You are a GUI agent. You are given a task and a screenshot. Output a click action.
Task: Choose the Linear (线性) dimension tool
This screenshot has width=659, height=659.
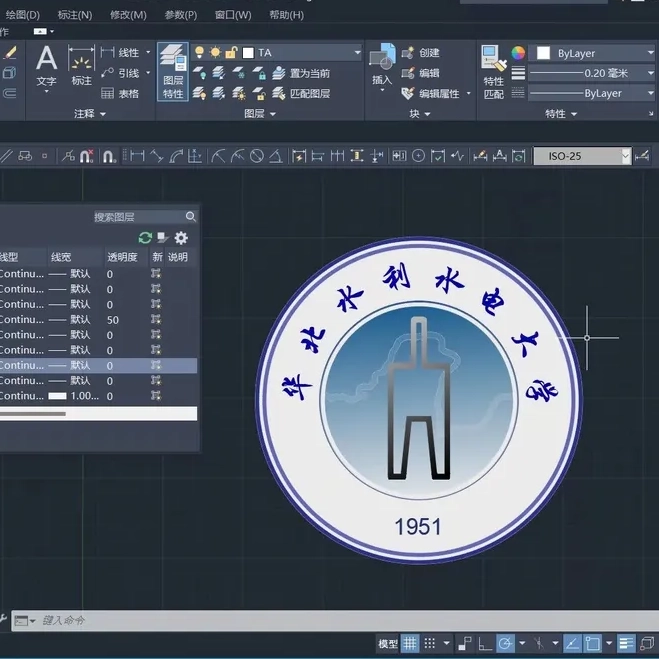click(120, 53)
